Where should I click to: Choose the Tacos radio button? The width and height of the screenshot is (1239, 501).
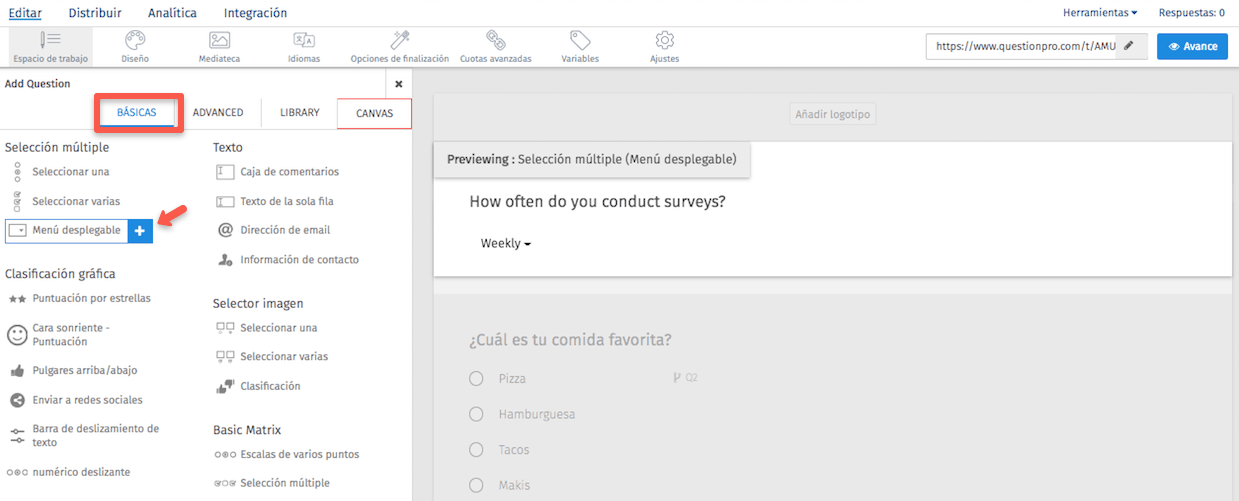click(x=476, y=450)
